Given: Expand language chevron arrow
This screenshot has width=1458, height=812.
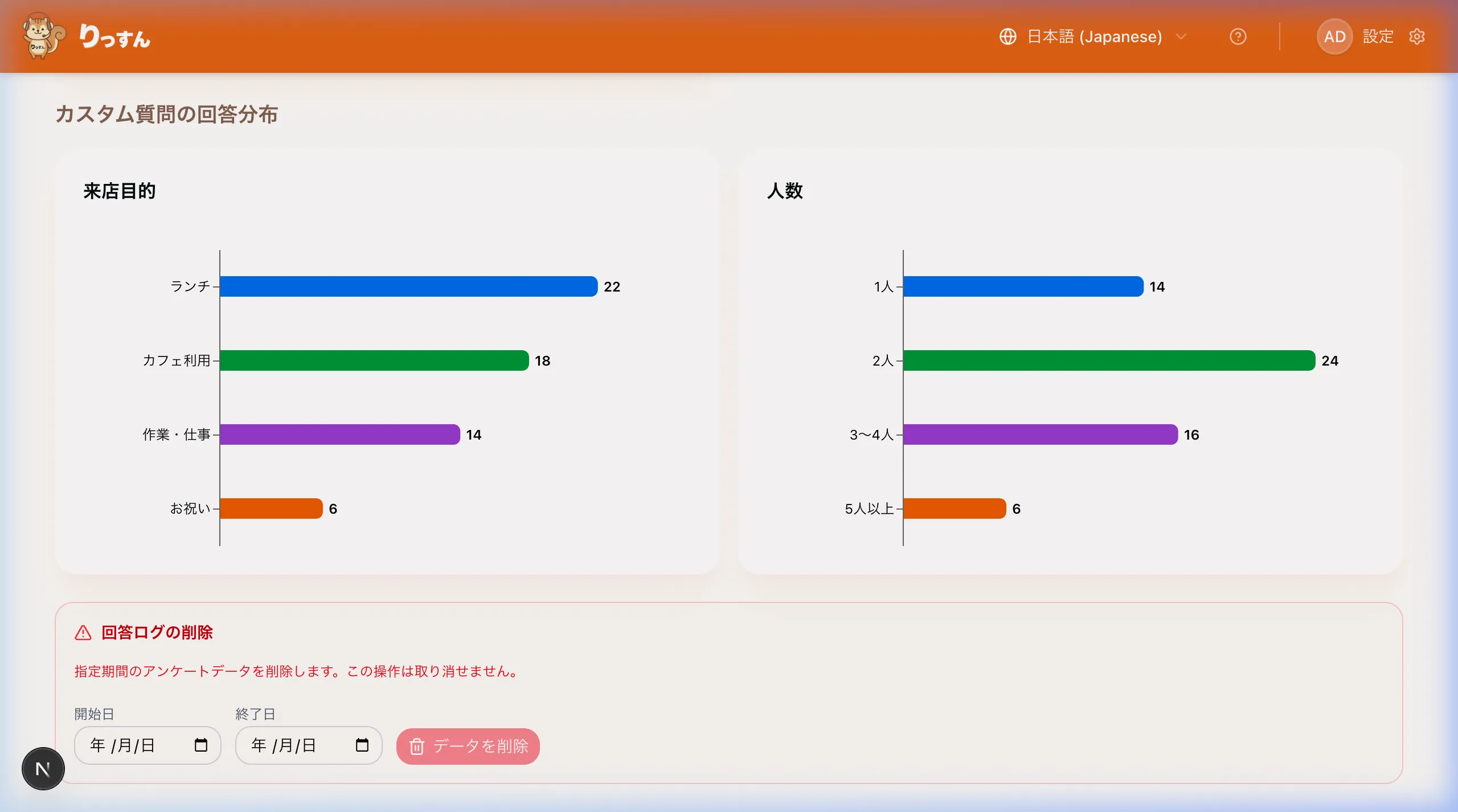Looking at the screenshot, I should (x=1181, y=36).
